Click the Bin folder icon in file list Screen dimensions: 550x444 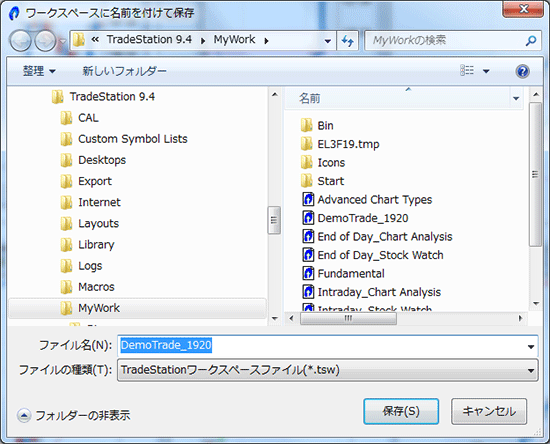point(307,125)
